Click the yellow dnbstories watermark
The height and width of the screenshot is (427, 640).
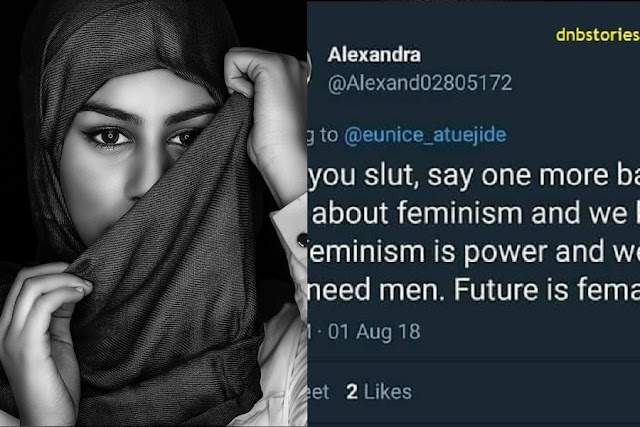(x=598, y=35)
